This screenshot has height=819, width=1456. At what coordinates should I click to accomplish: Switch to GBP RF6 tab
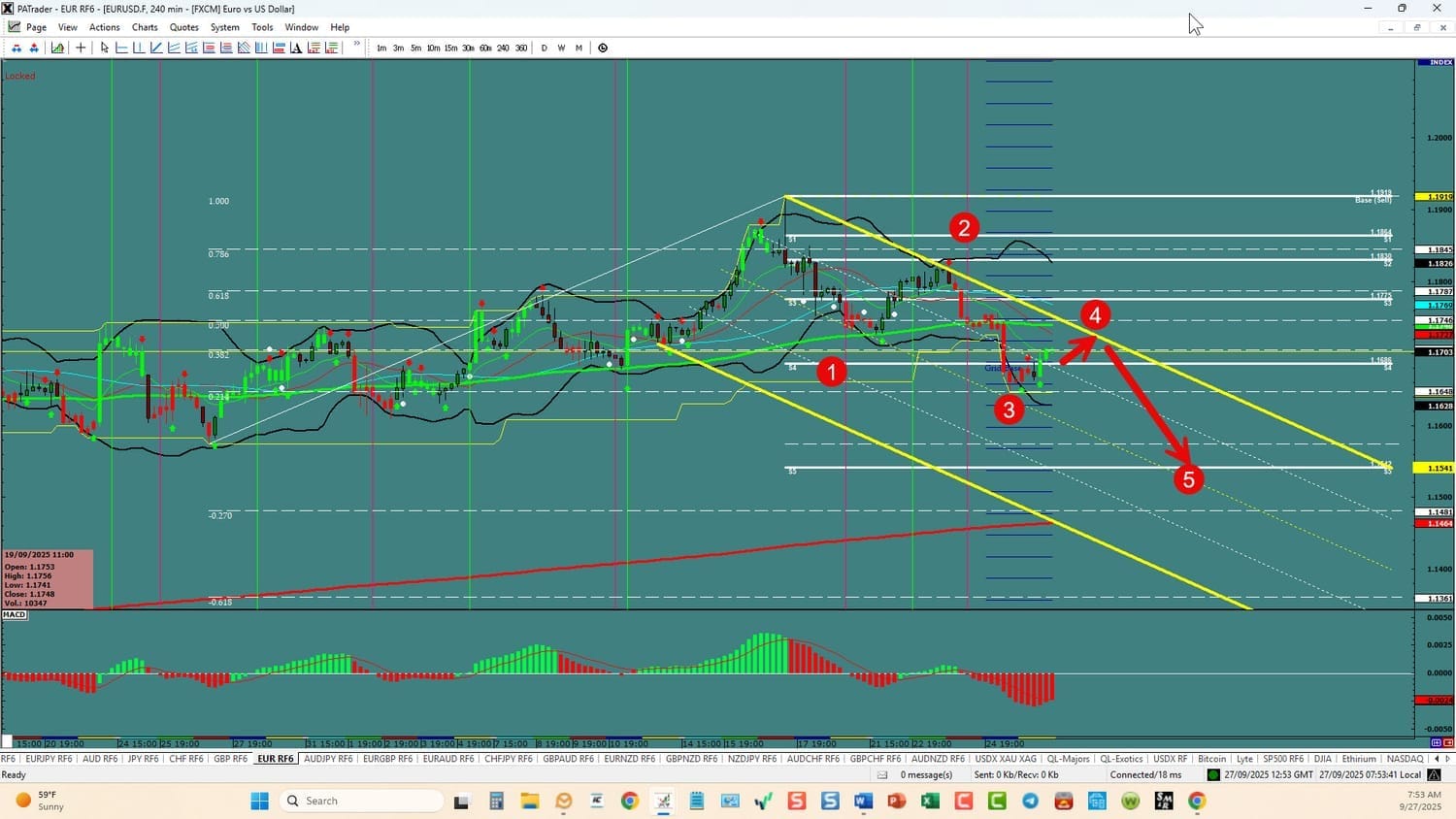point(230,759)
